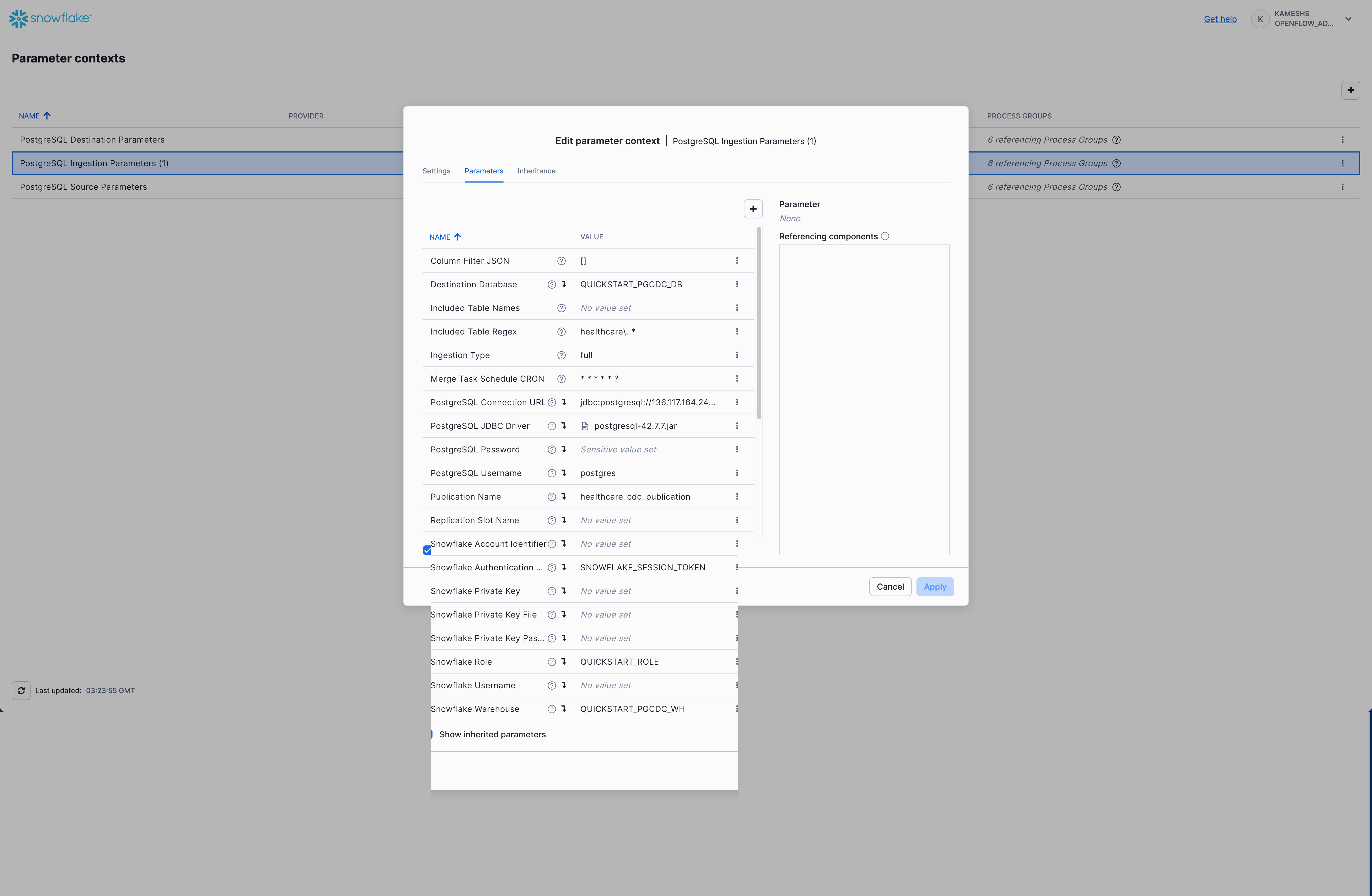
Task: Select the PostgreSQL Destination Parameters row
Action: (x=92, y=140)
